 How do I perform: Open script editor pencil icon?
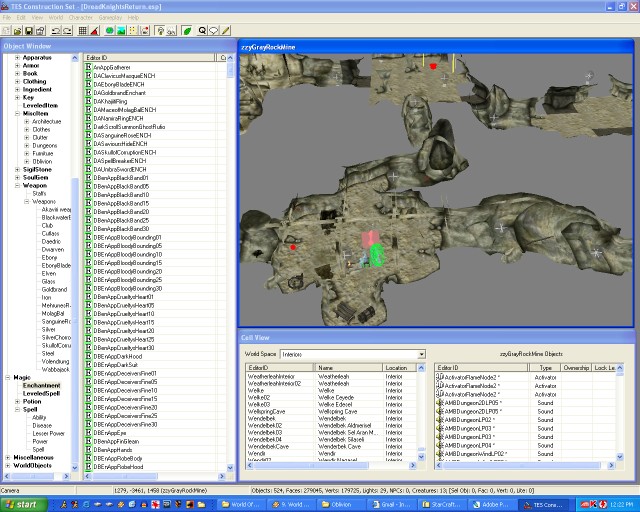(225, 31)
